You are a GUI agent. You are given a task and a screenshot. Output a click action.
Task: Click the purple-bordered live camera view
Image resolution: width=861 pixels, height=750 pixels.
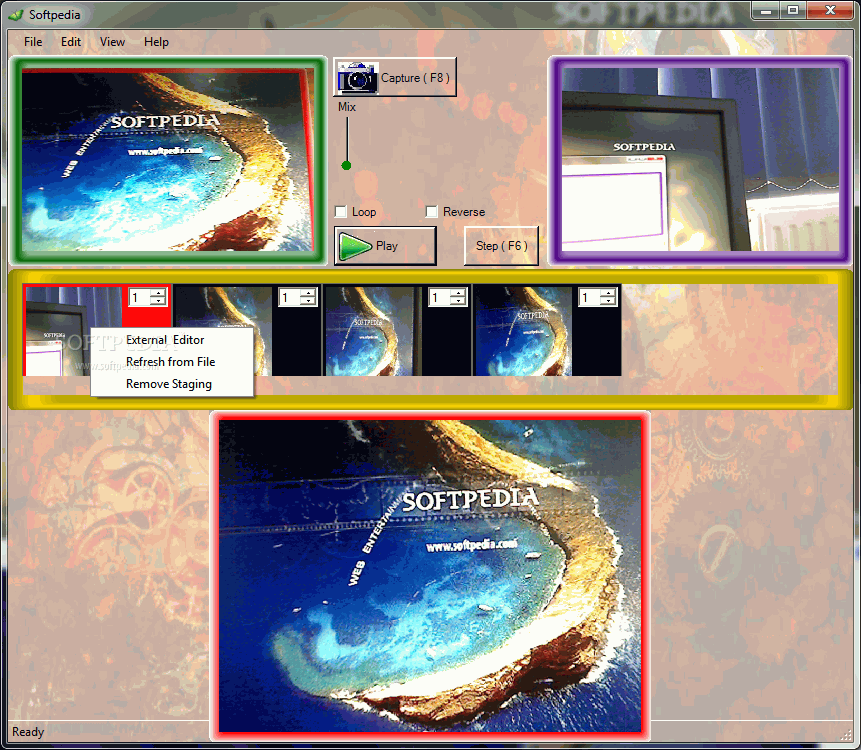tap(700, 160)
